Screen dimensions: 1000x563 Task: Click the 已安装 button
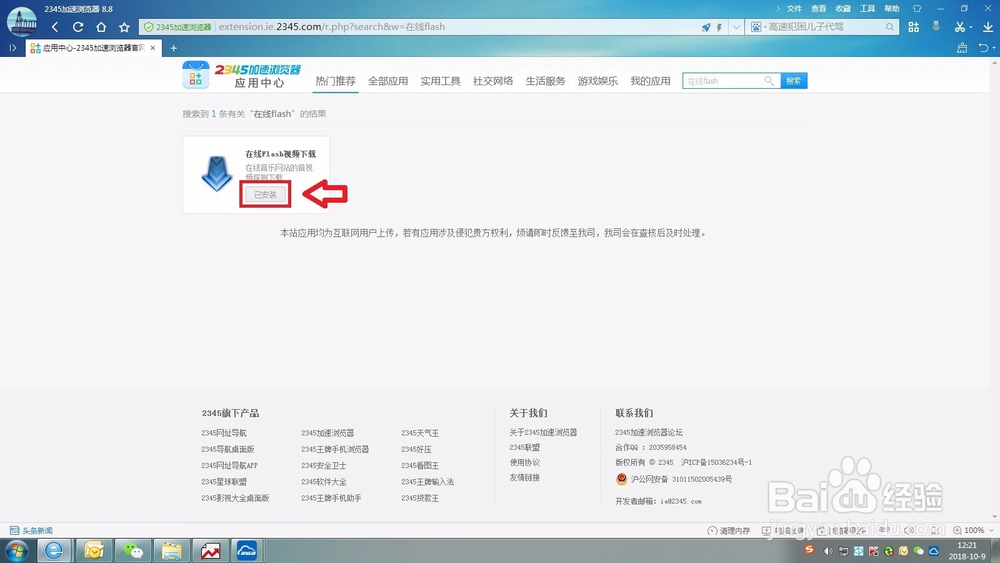click(265, 194)
